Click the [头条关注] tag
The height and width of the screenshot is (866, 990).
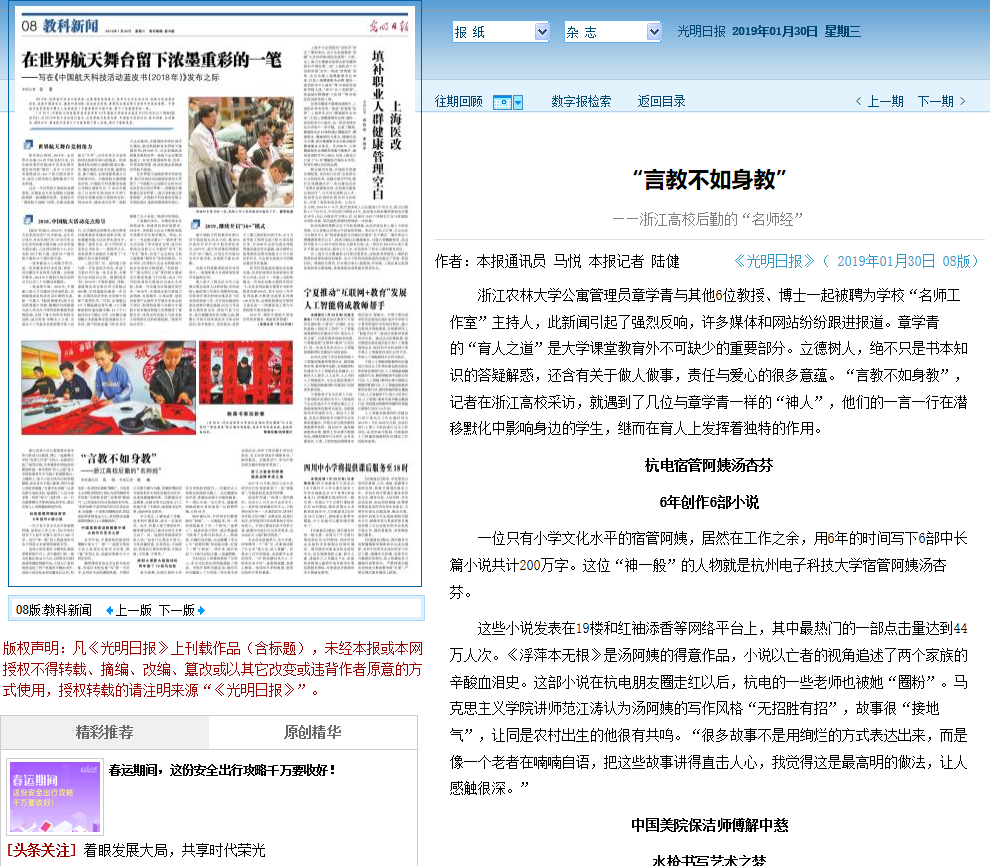click(41, 850)
